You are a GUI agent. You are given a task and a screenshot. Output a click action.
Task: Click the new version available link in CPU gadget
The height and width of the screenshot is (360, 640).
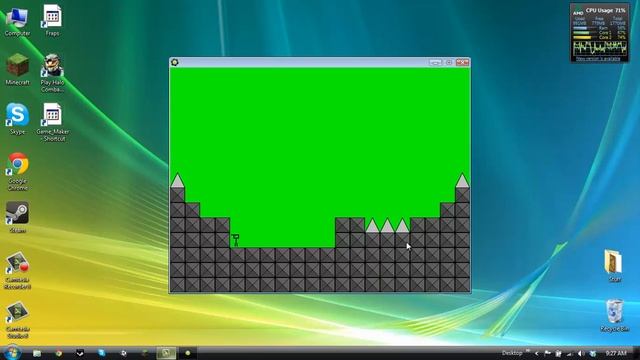[598, 59]
